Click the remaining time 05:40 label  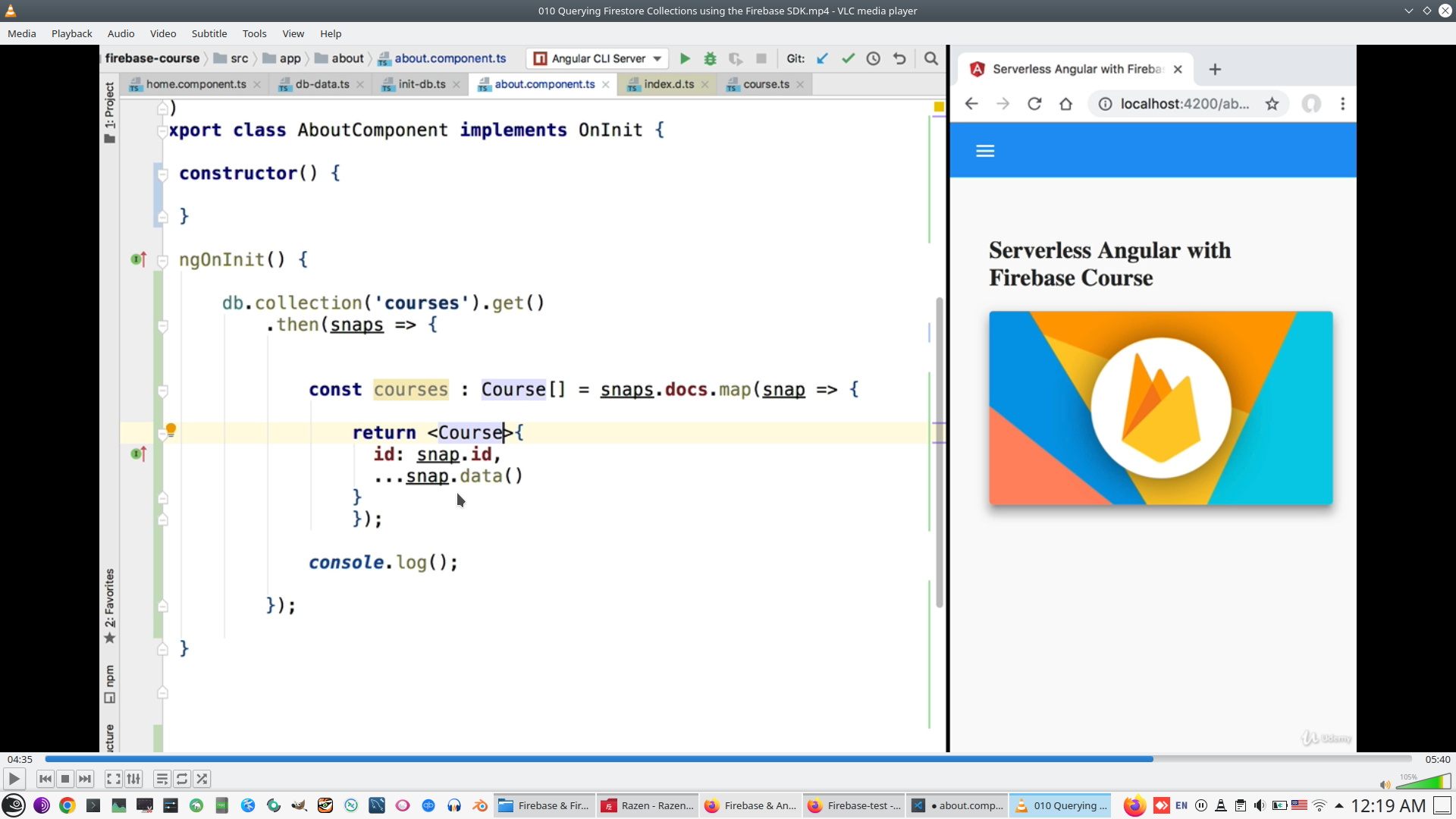1437,759
